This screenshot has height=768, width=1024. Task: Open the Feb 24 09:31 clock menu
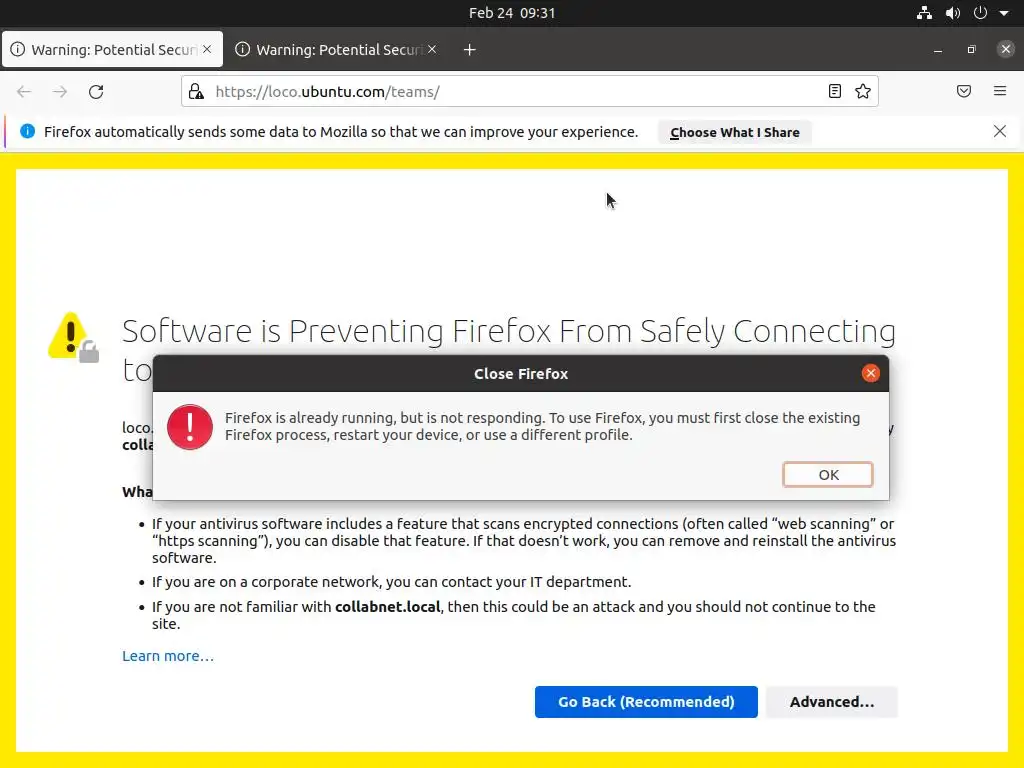[x=512, y=13]
